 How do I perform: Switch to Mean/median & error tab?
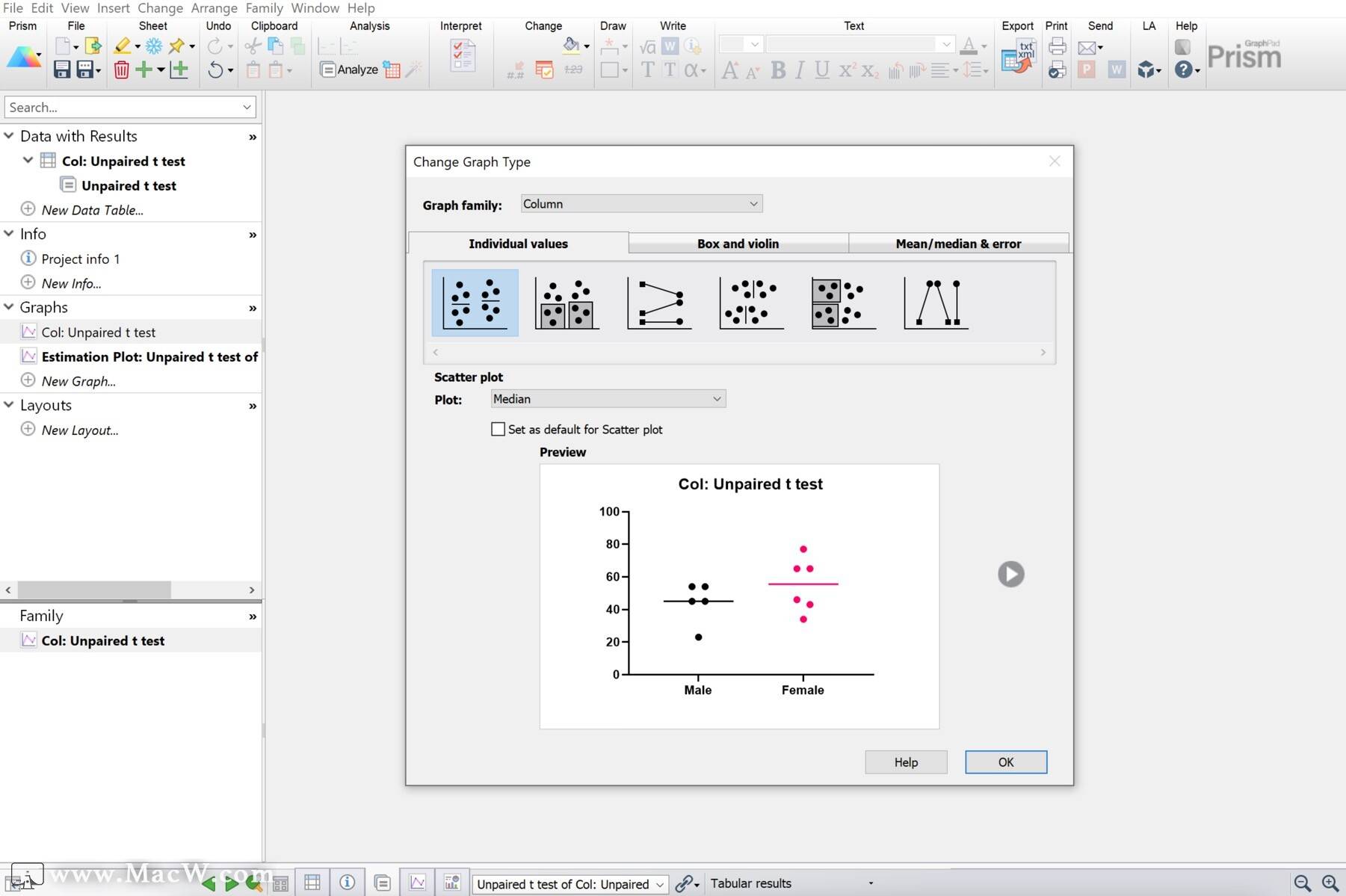click(958, 244)
